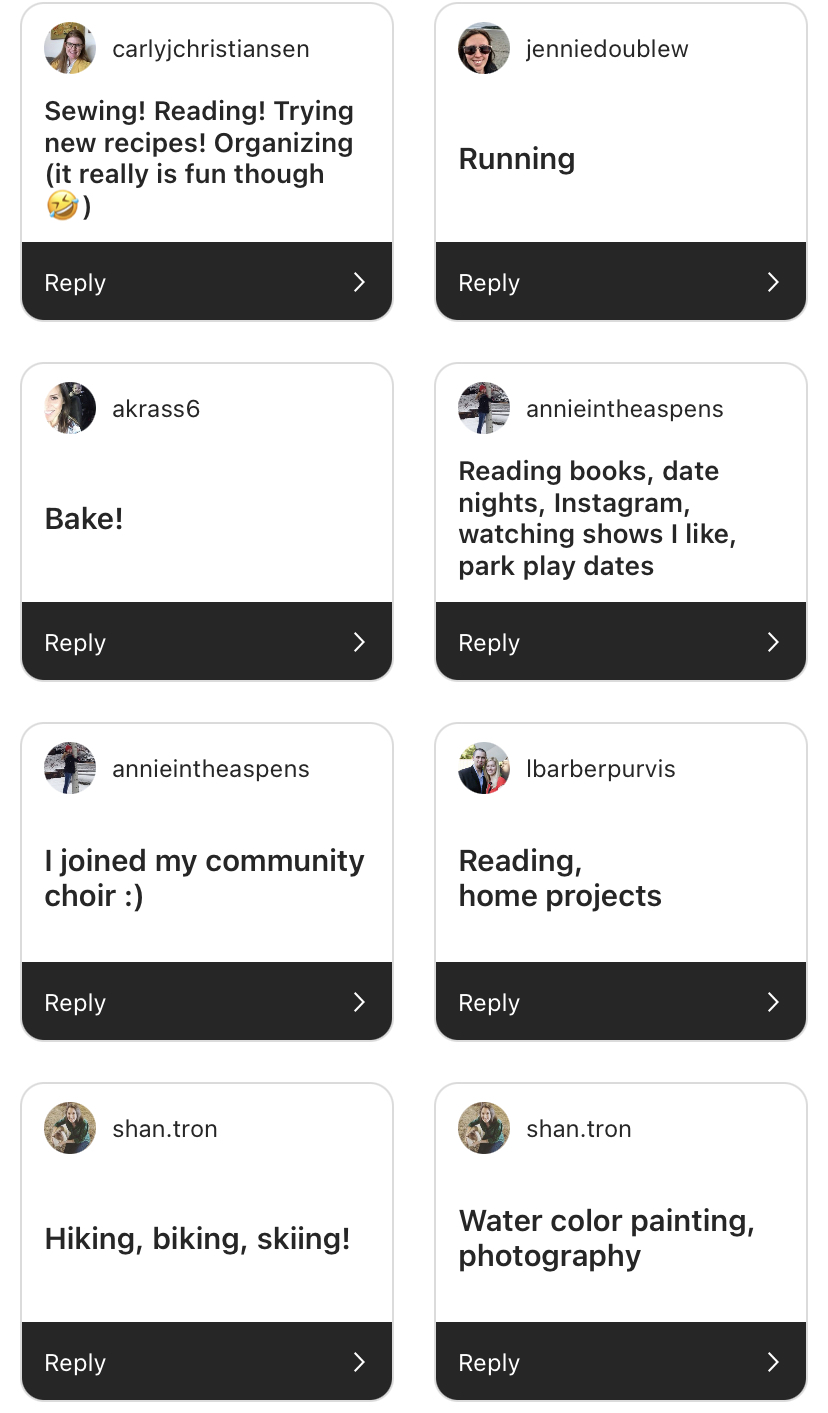View lbarberpurvis's profile picture

click(484, 768)
